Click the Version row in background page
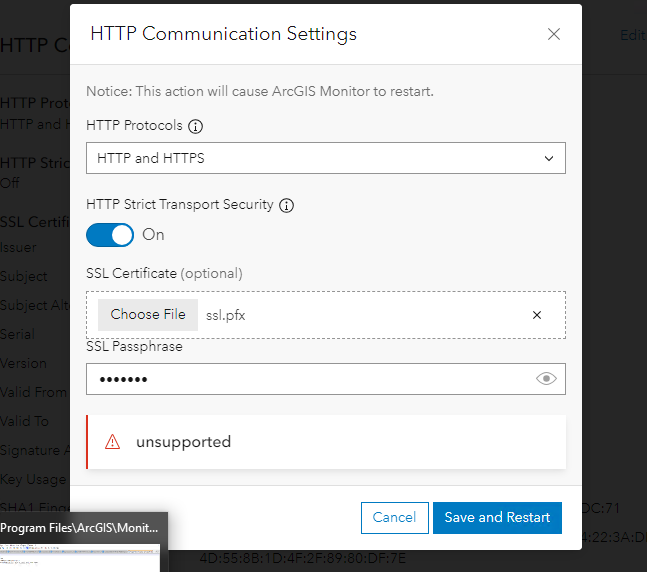The image size is (647, 572). point(23,363)
